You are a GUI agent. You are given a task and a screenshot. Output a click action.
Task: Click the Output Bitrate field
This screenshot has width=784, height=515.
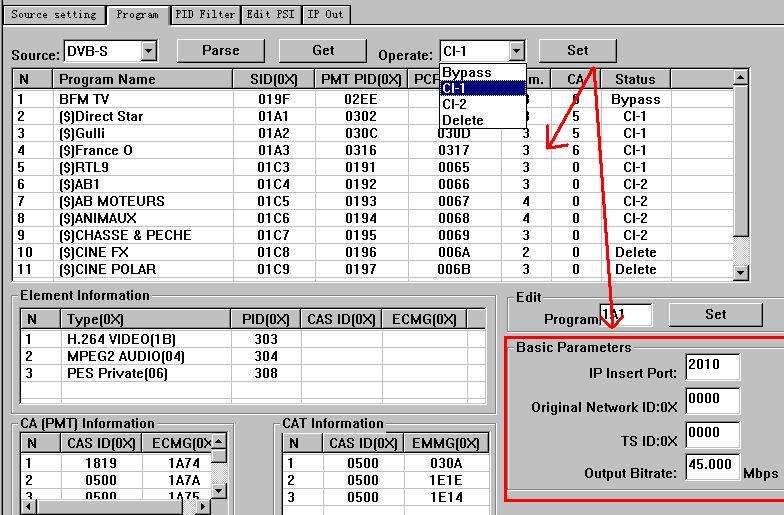coord(712,466)
